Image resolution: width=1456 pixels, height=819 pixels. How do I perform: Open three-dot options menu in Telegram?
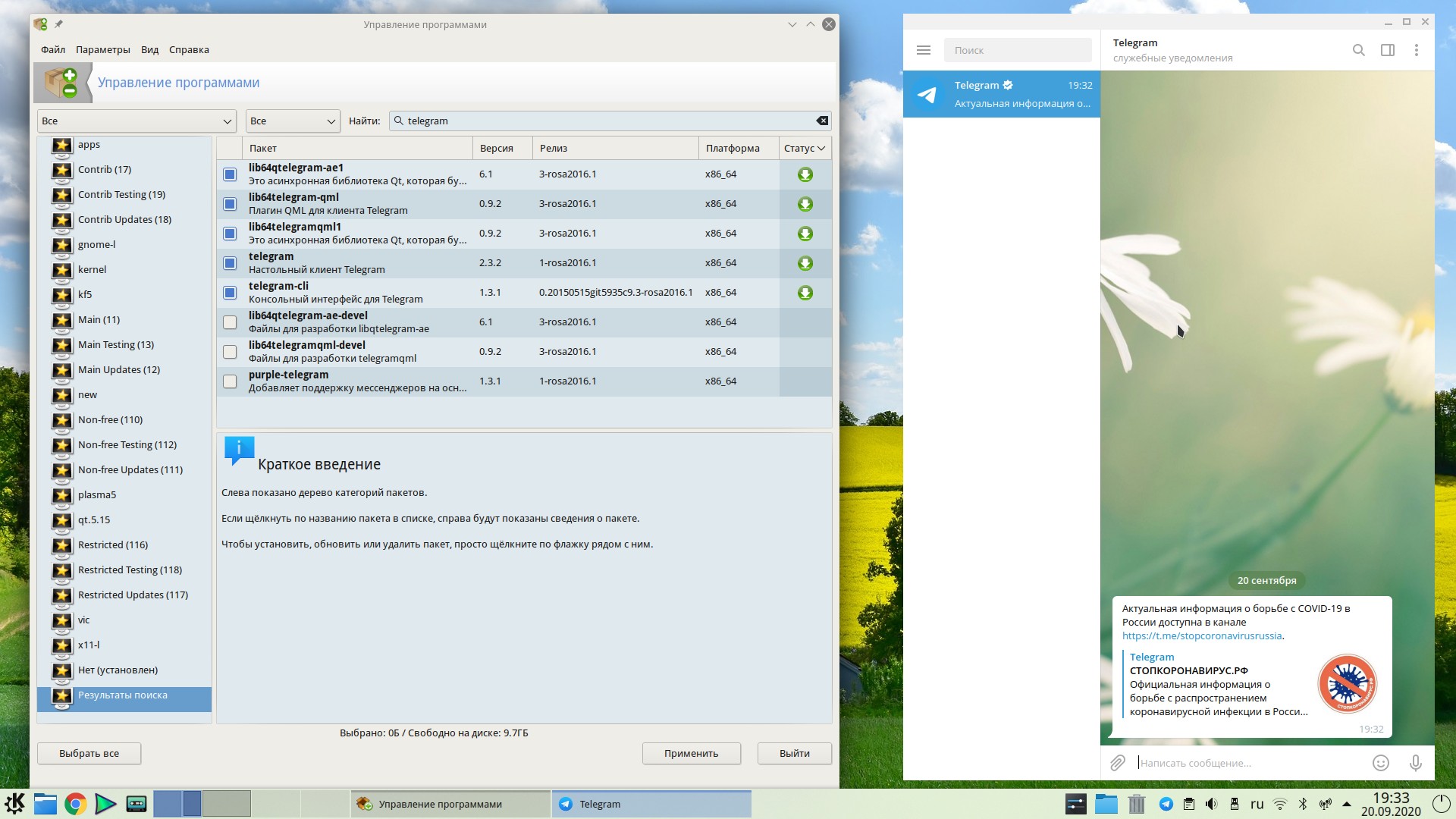click(1416, 50)
